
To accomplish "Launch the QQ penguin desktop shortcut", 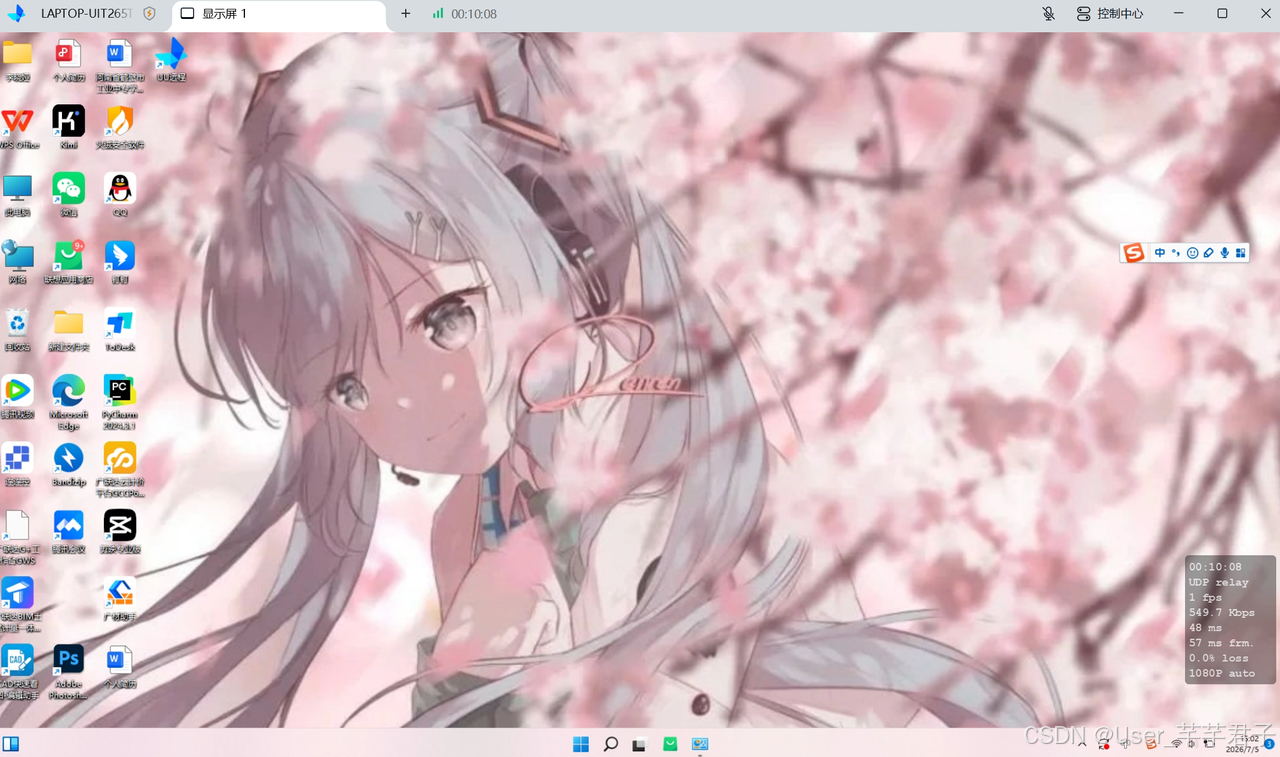I will pos(120,194).
